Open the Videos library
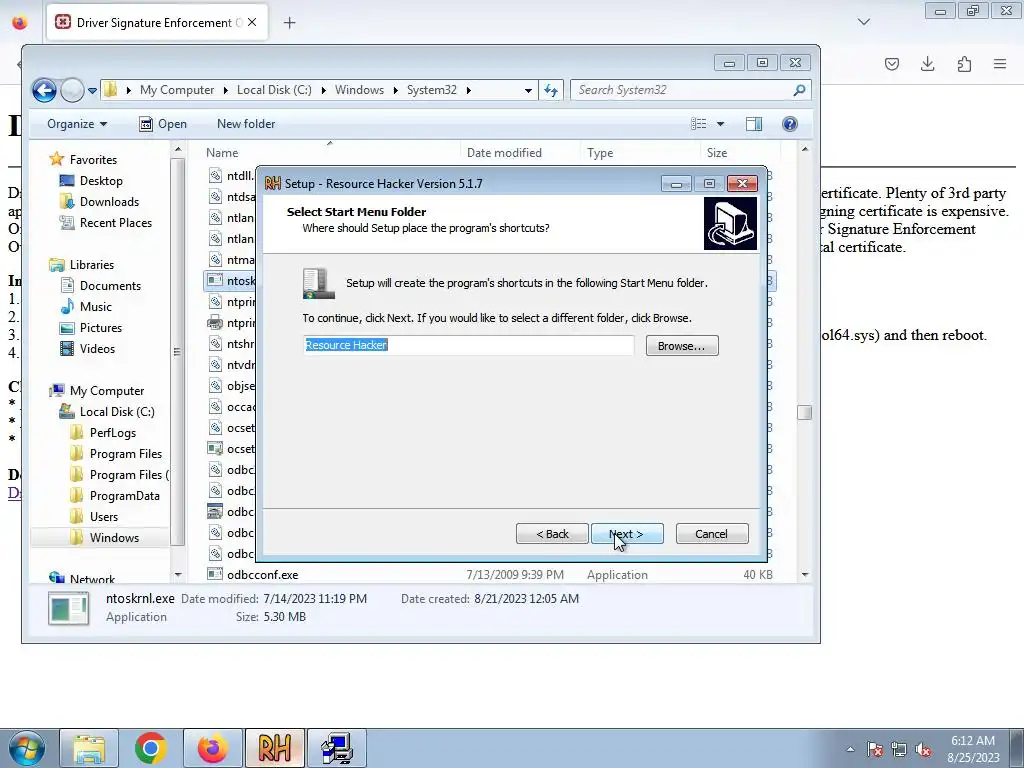 [x=97, y=349]
